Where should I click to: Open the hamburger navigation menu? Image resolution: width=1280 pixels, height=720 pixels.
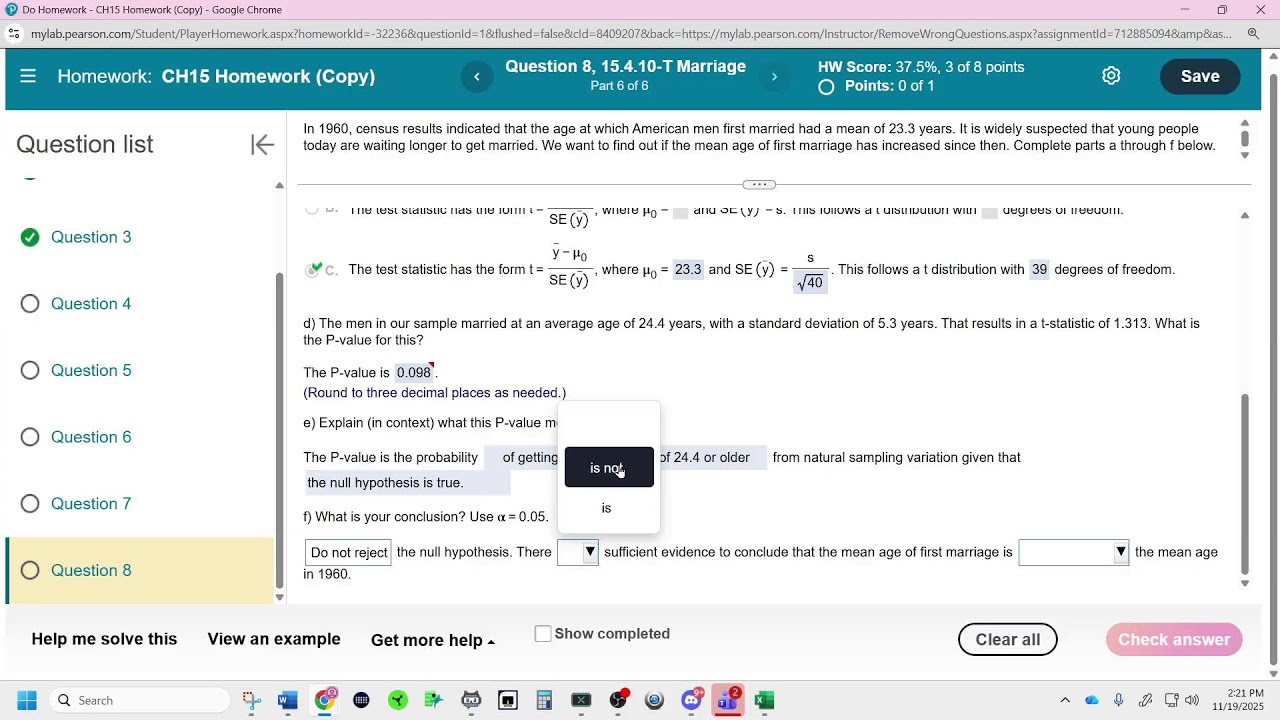[x=28, y=76]
